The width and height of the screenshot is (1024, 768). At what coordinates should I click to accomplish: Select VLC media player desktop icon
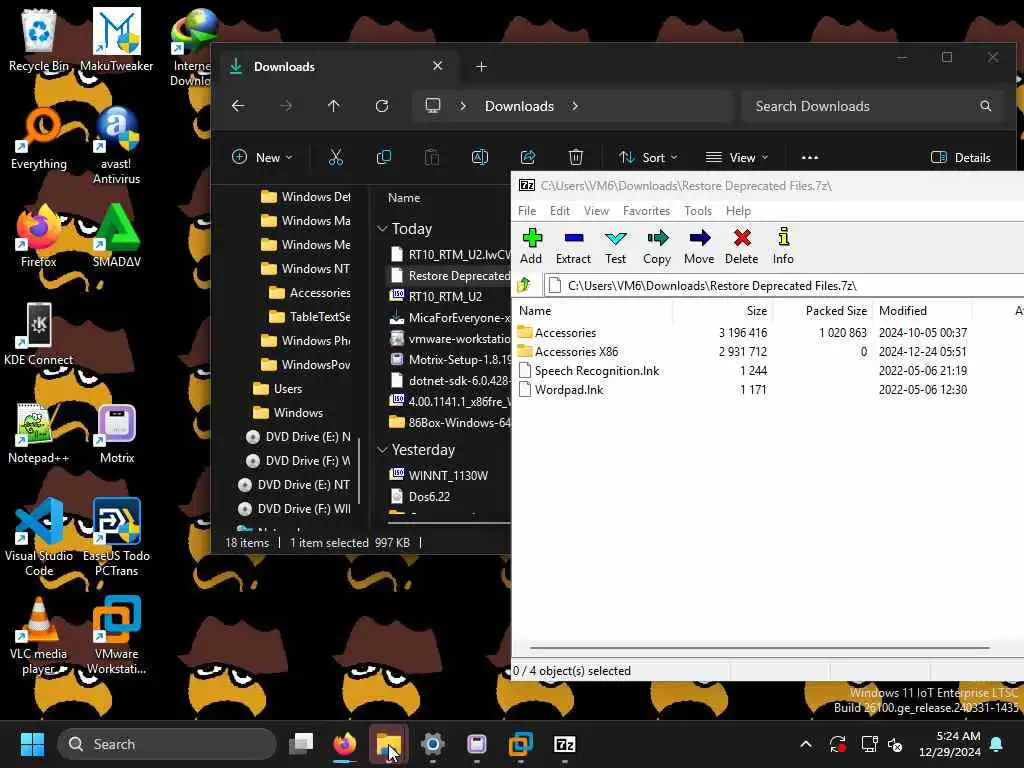tap(39, 635)
